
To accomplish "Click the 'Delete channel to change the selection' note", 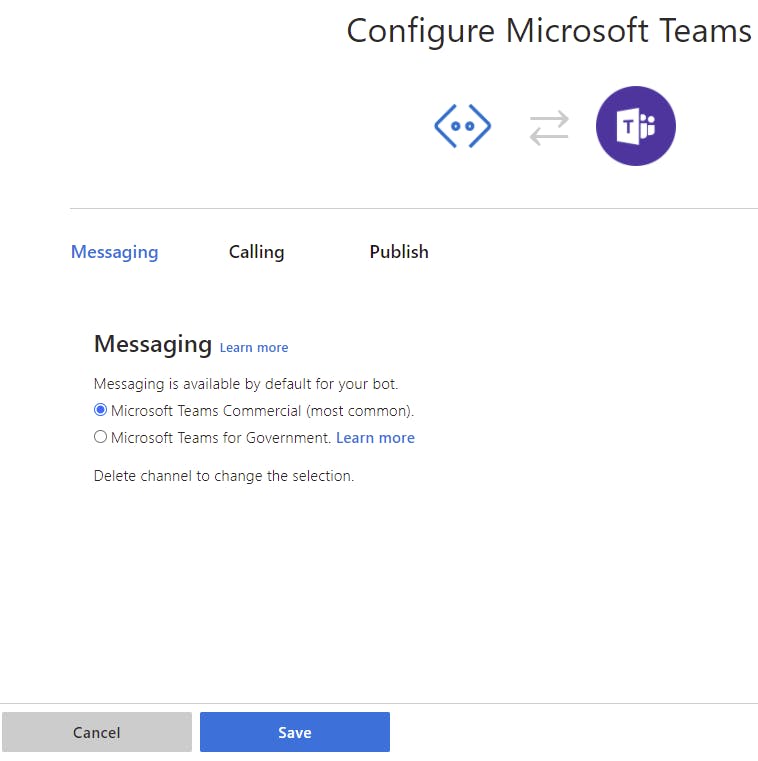I will [224, 476].
